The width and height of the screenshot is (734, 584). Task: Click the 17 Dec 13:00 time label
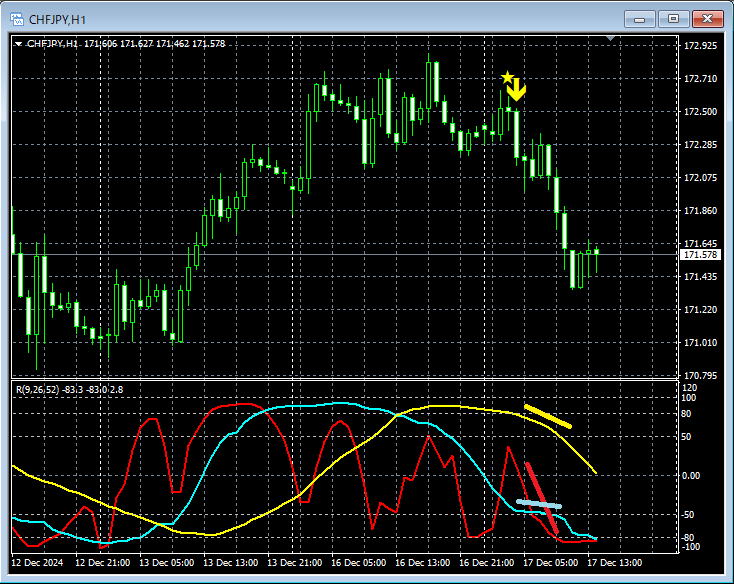coord(615,562)
